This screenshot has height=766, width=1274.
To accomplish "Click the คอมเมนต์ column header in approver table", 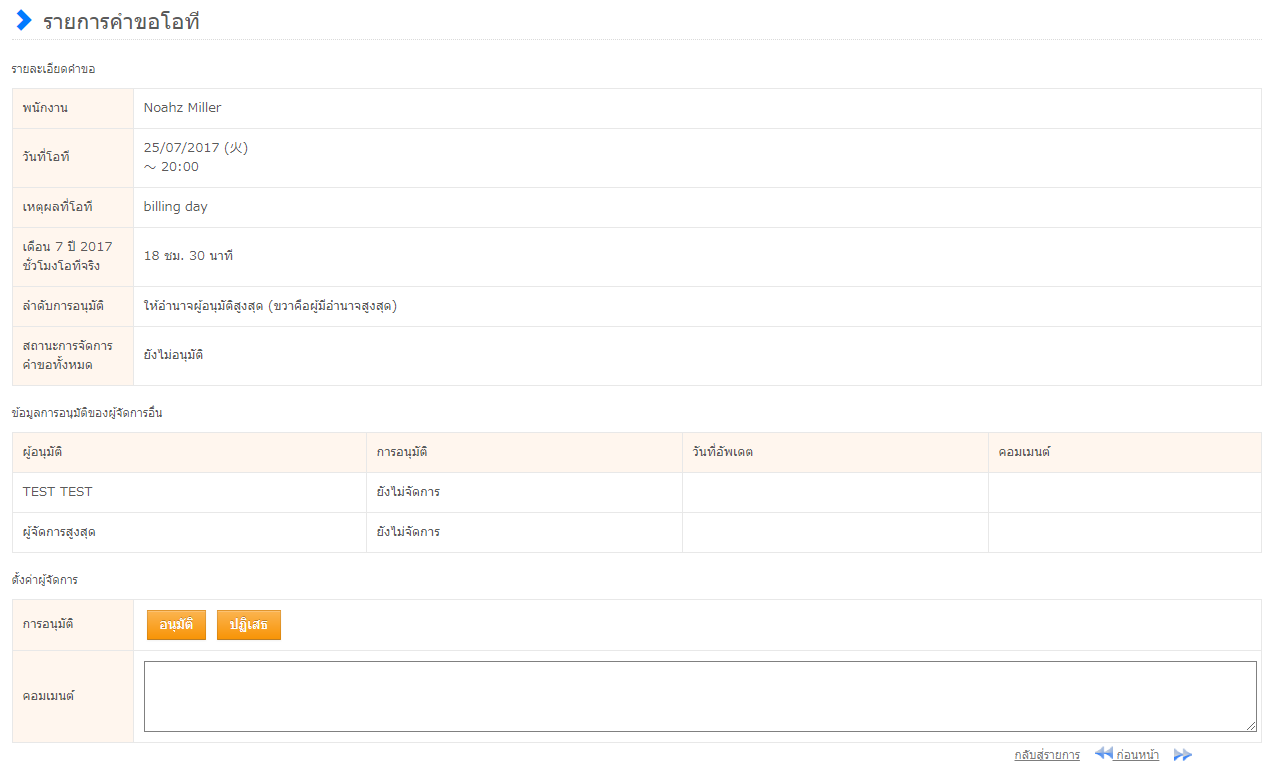I will coord(1024,452).
